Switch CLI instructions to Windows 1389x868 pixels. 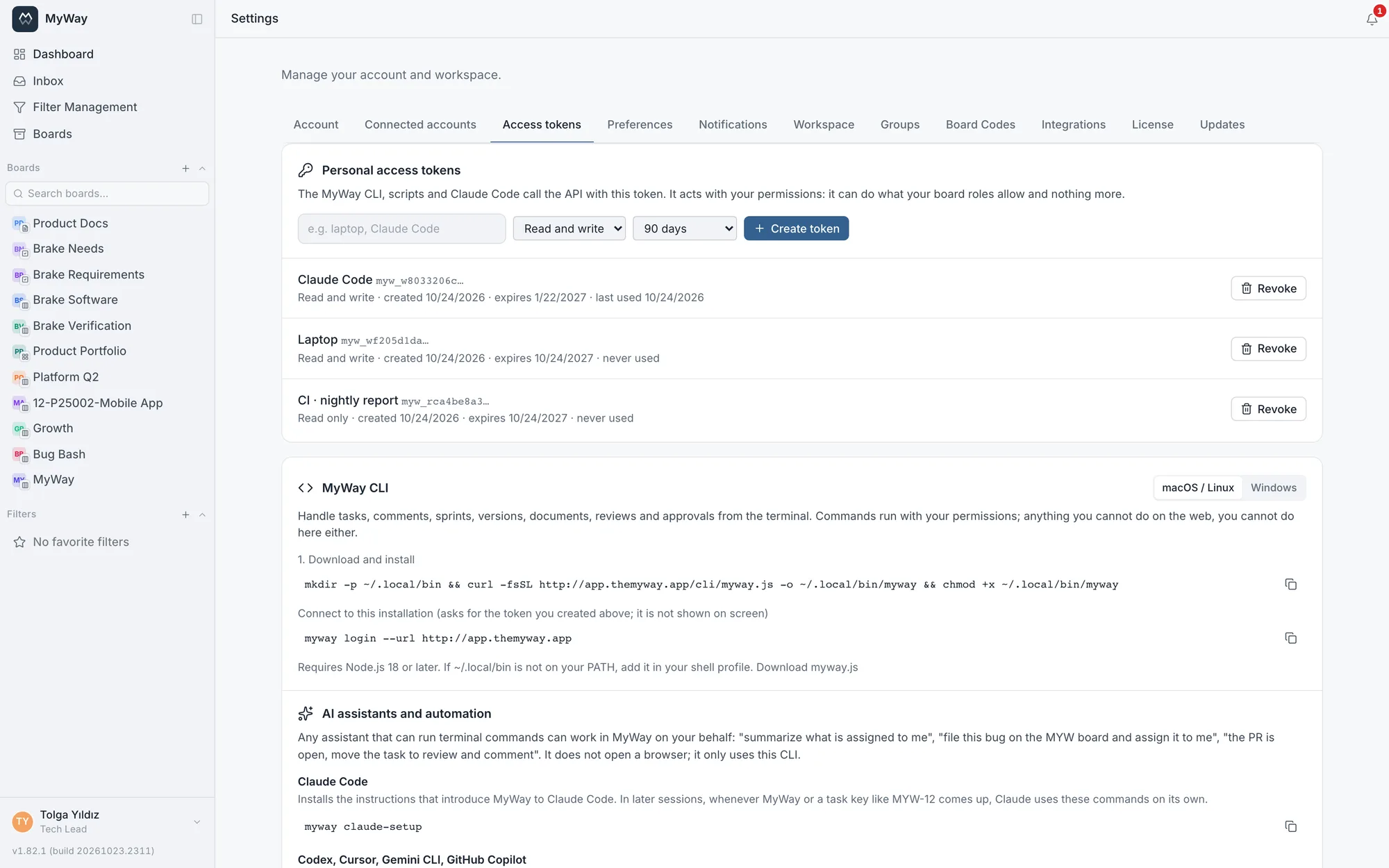pos(1273,487)
